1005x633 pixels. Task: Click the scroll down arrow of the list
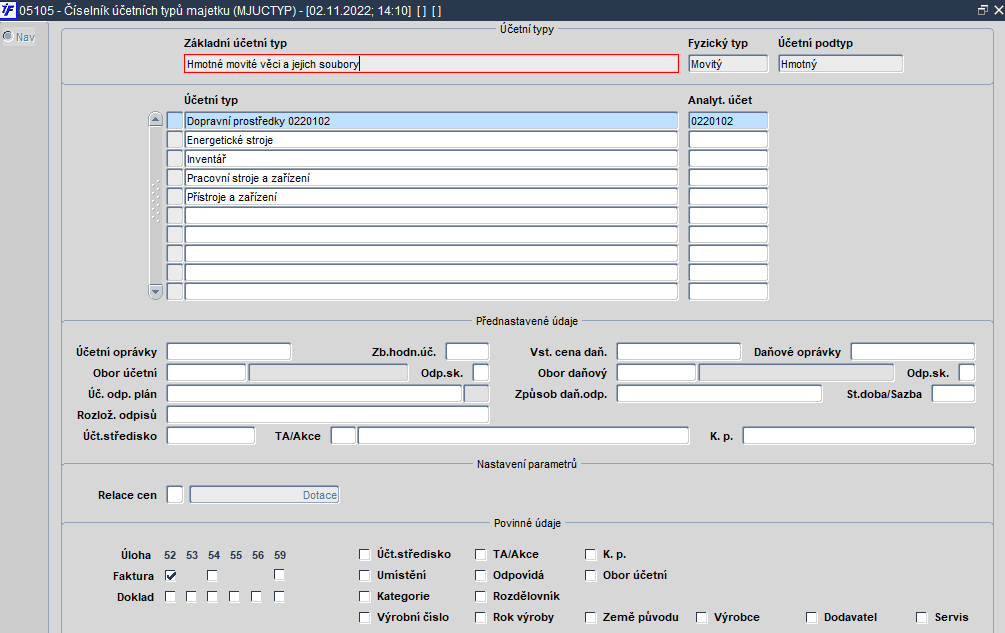pos(155,291)
